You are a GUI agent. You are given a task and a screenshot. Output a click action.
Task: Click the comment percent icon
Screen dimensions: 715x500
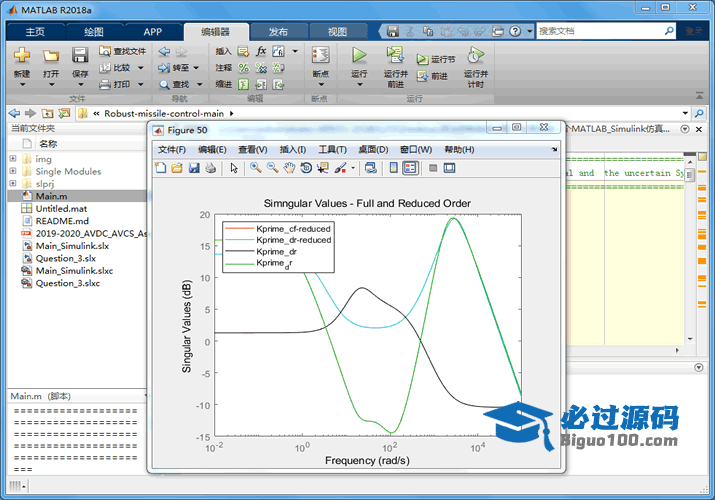[x=244, y=68]
